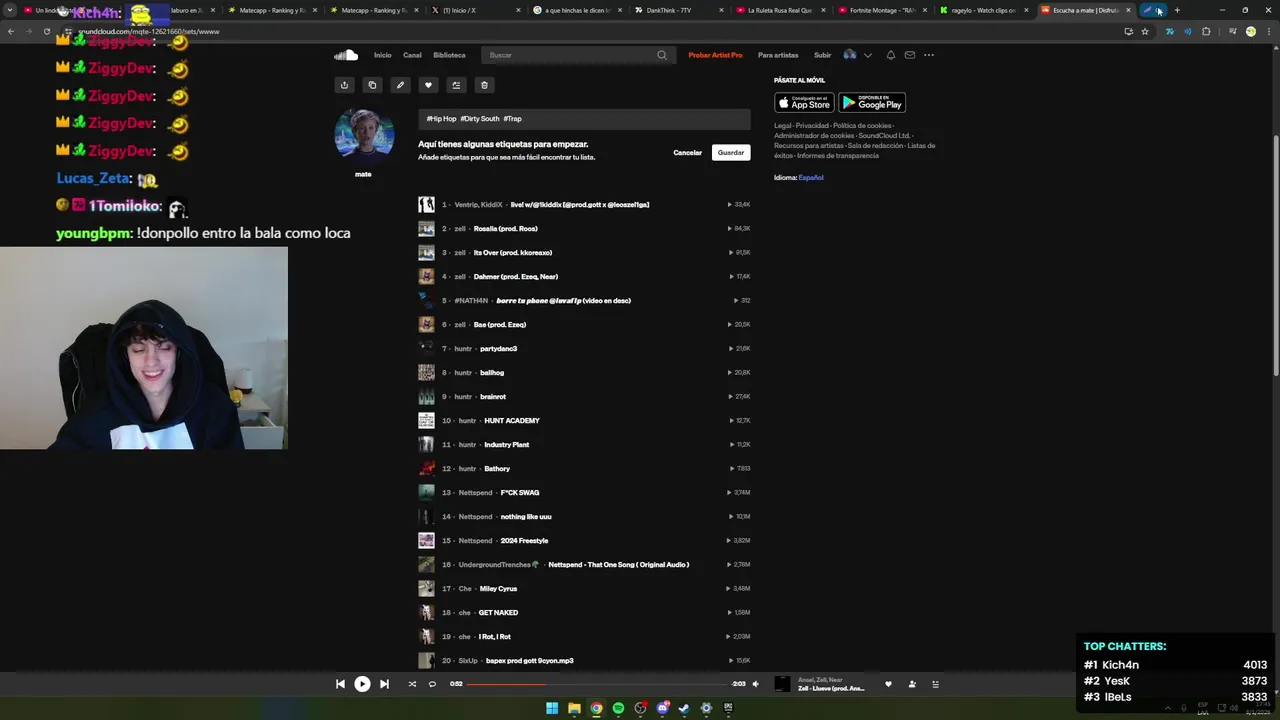Screen dimensions: 1280x720
Task: Select track Industry Plant
Action: click(507, 445)
